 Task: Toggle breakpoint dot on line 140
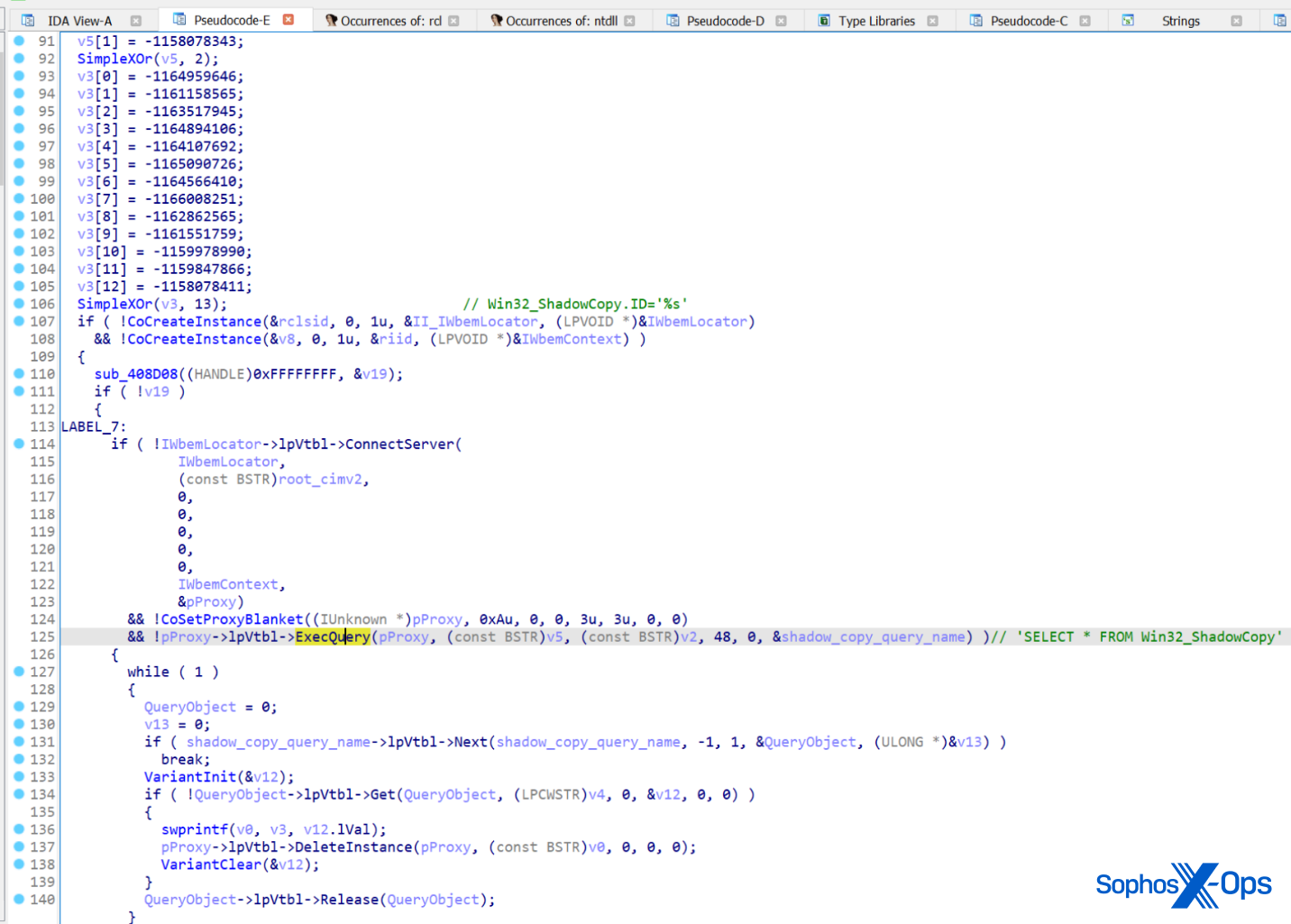[x=19, y=900]
